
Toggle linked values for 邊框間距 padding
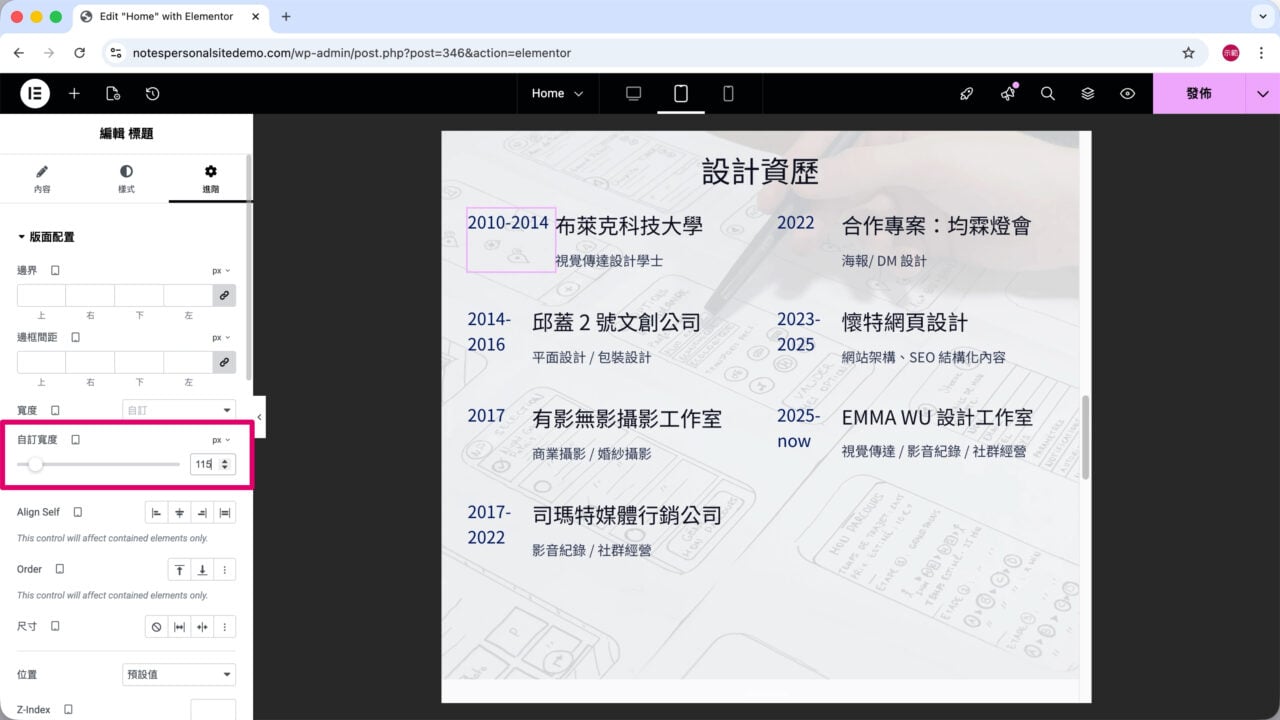tap(224, 362)
